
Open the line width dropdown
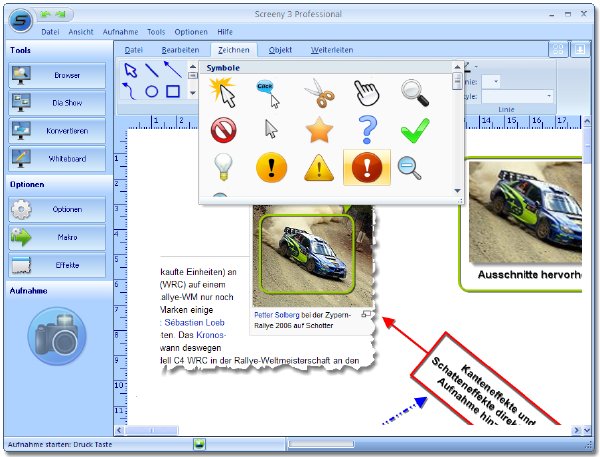pyautogui.click(x=491, y=81)
